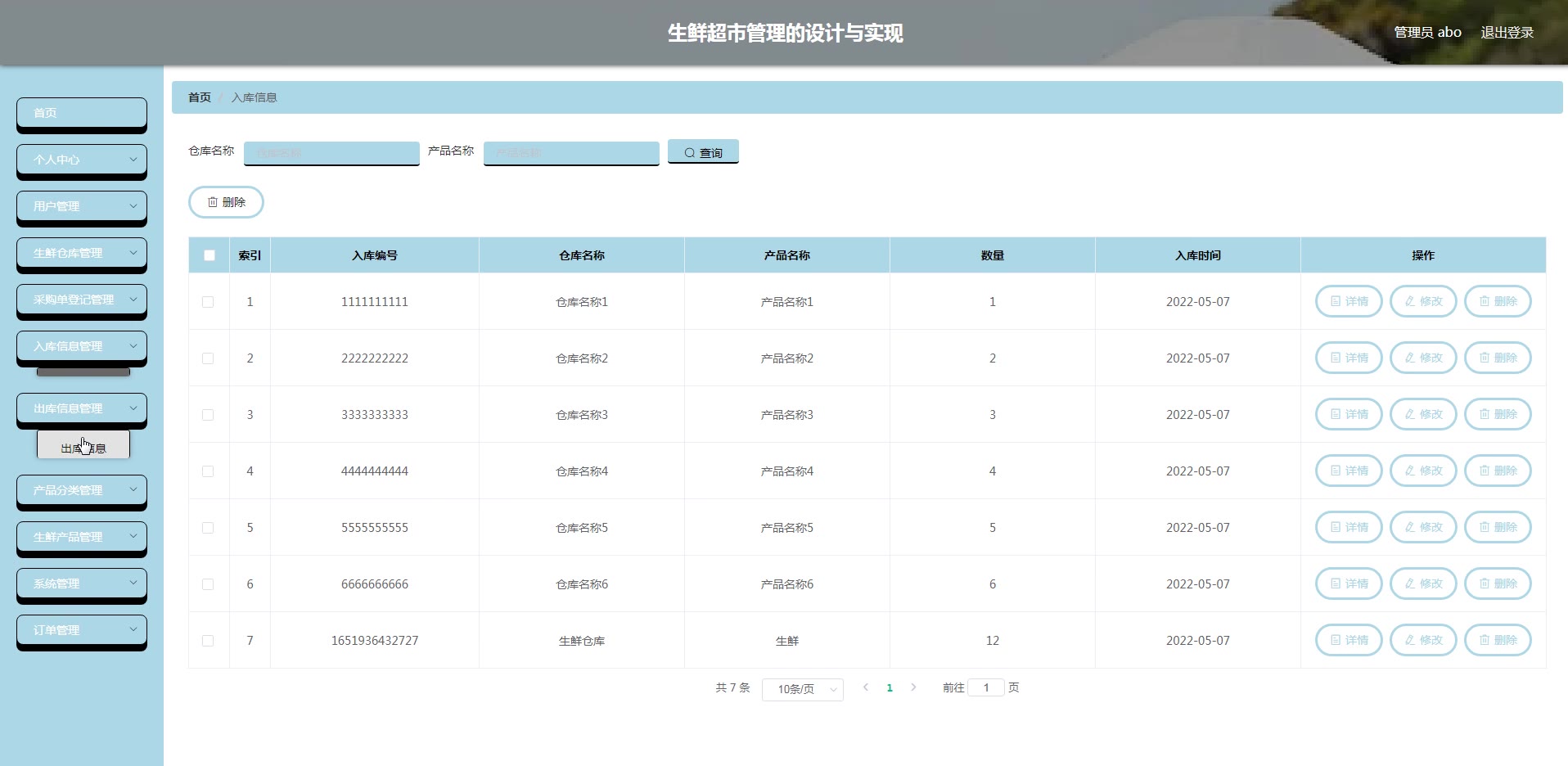Open details icon for row 1111111111
Viewport: 1568px width, 766px height.
tap(1336, 301)
